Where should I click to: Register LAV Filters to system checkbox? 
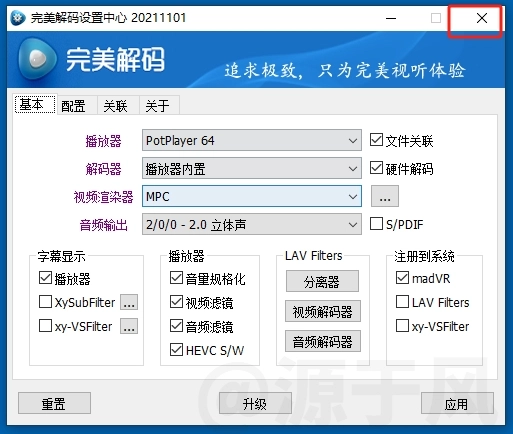coord(402,302)
